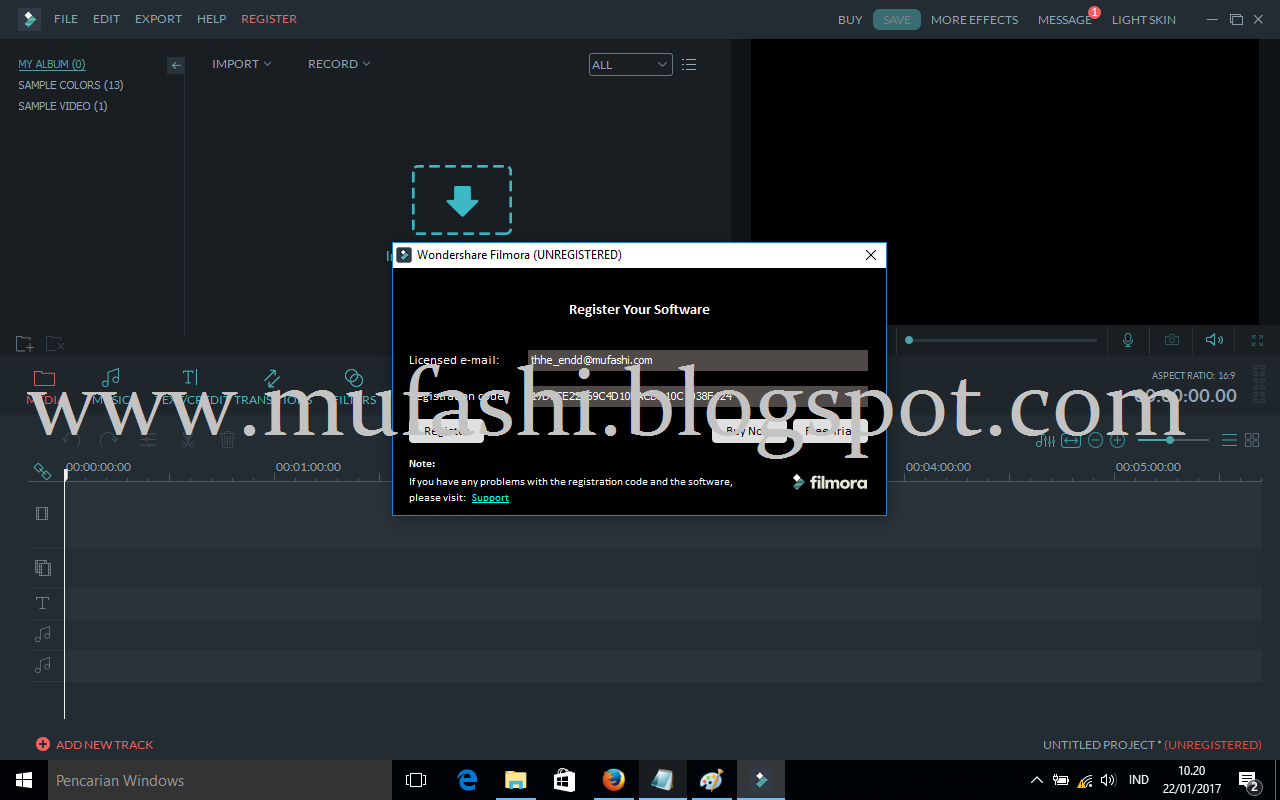
Task: Open the Transitions tab arrows icon
Action: click(272, 377)
